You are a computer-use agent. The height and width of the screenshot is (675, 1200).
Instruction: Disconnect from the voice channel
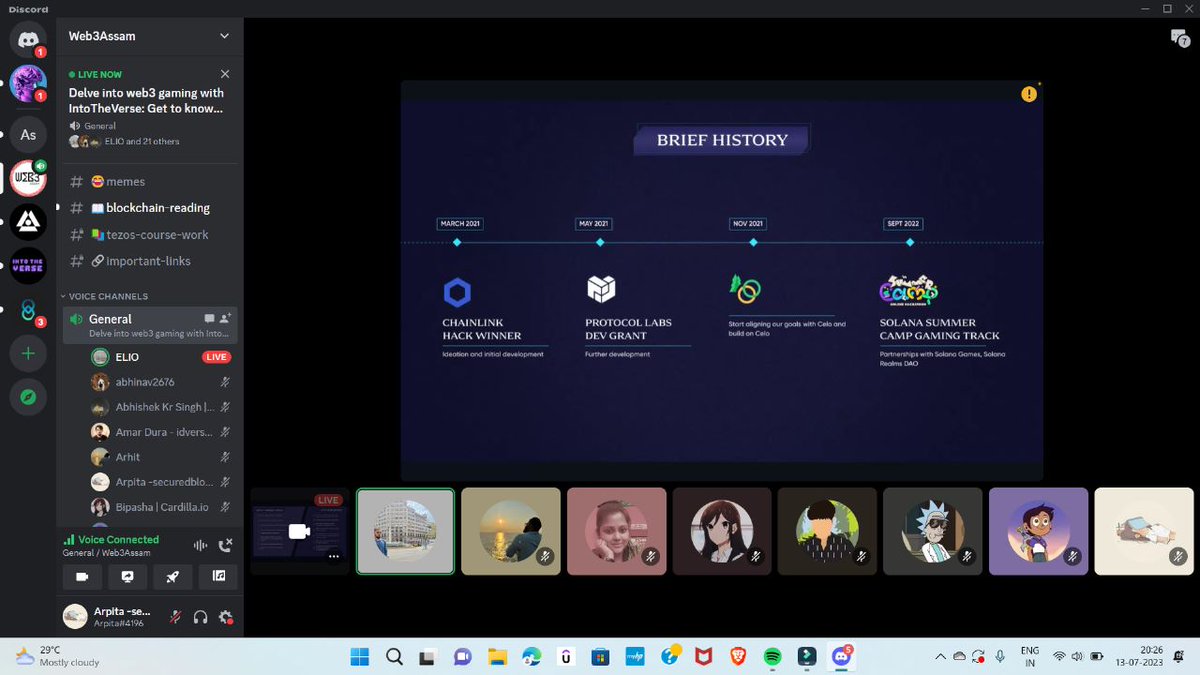pyautogui.click(x=225, y=545)
